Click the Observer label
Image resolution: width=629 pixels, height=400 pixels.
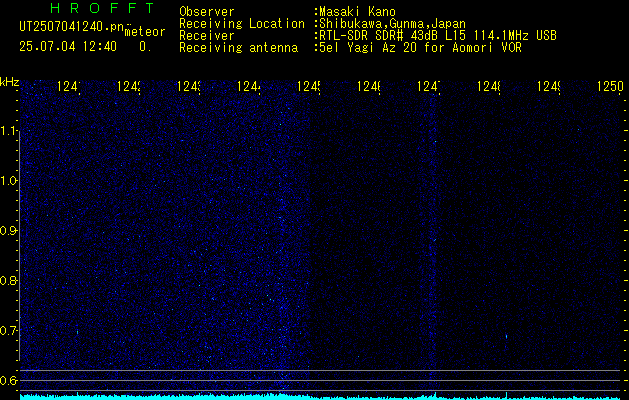[x=207, y=12]
